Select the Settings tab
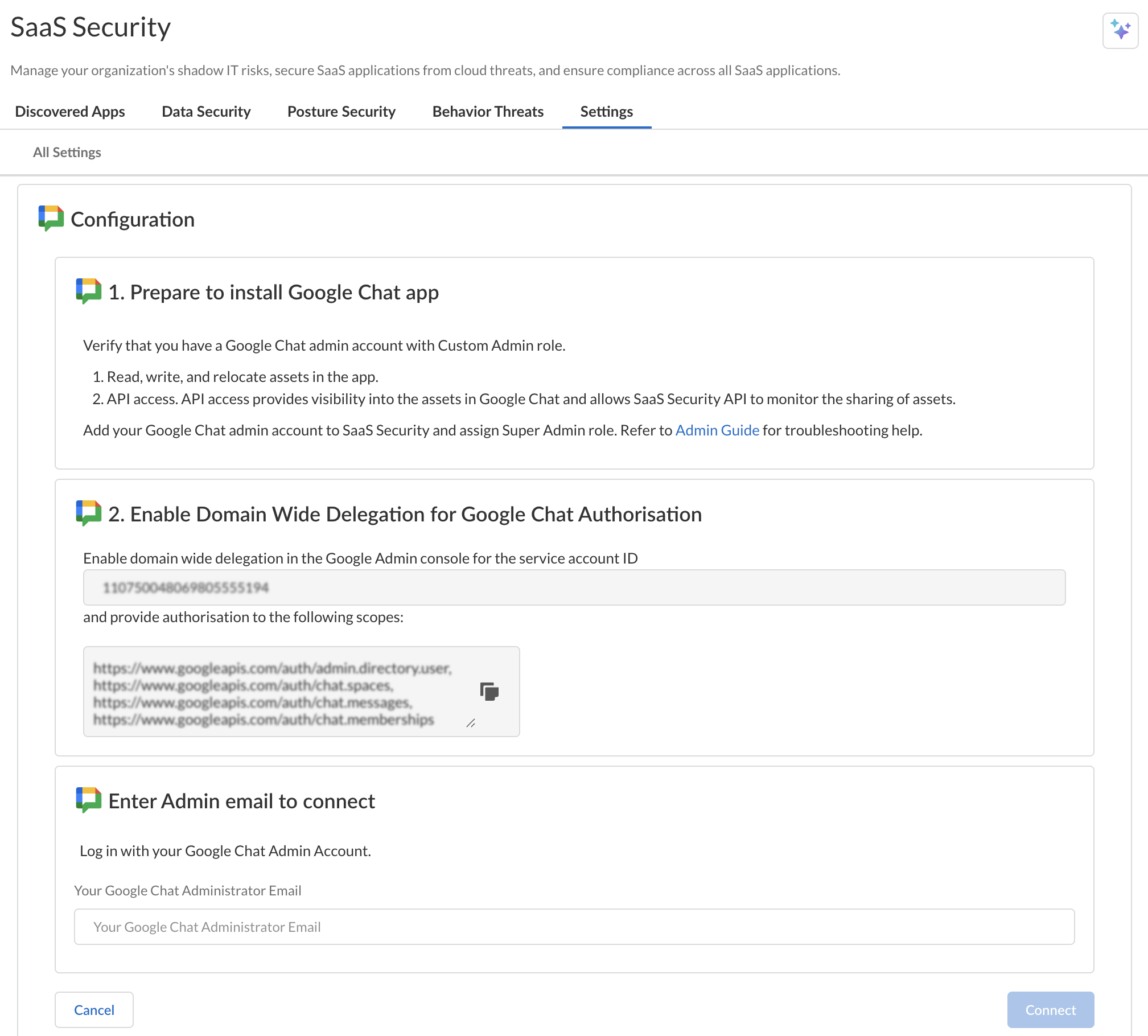Viewport: 1148px width, 1036px height. click(606, 112)
